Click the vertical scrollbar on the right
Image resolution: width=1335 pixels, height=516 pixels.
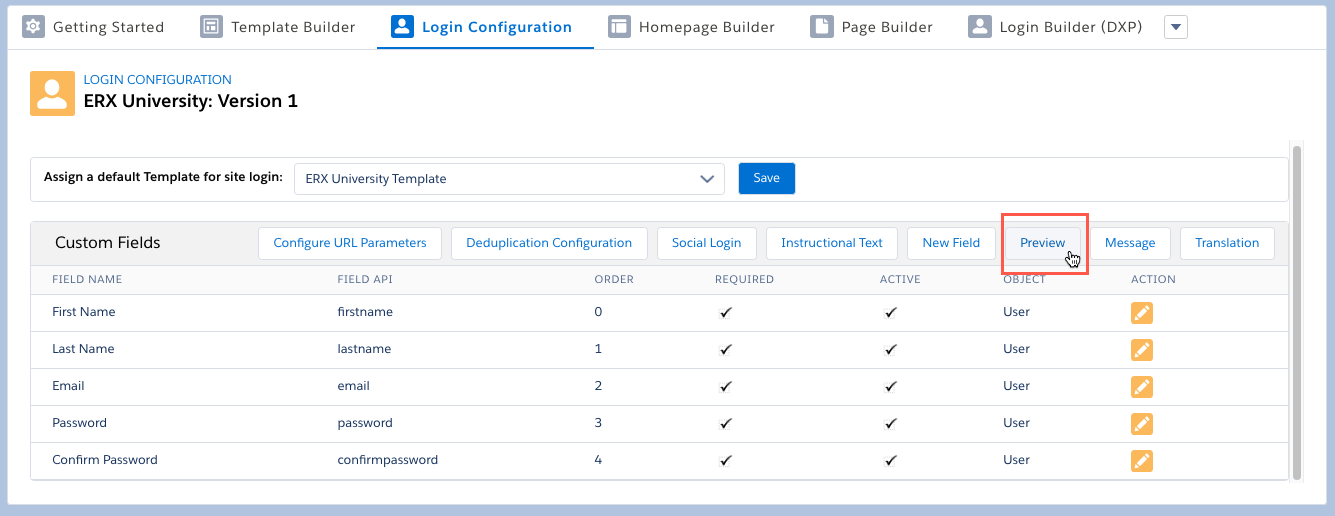click(1297, 310)
